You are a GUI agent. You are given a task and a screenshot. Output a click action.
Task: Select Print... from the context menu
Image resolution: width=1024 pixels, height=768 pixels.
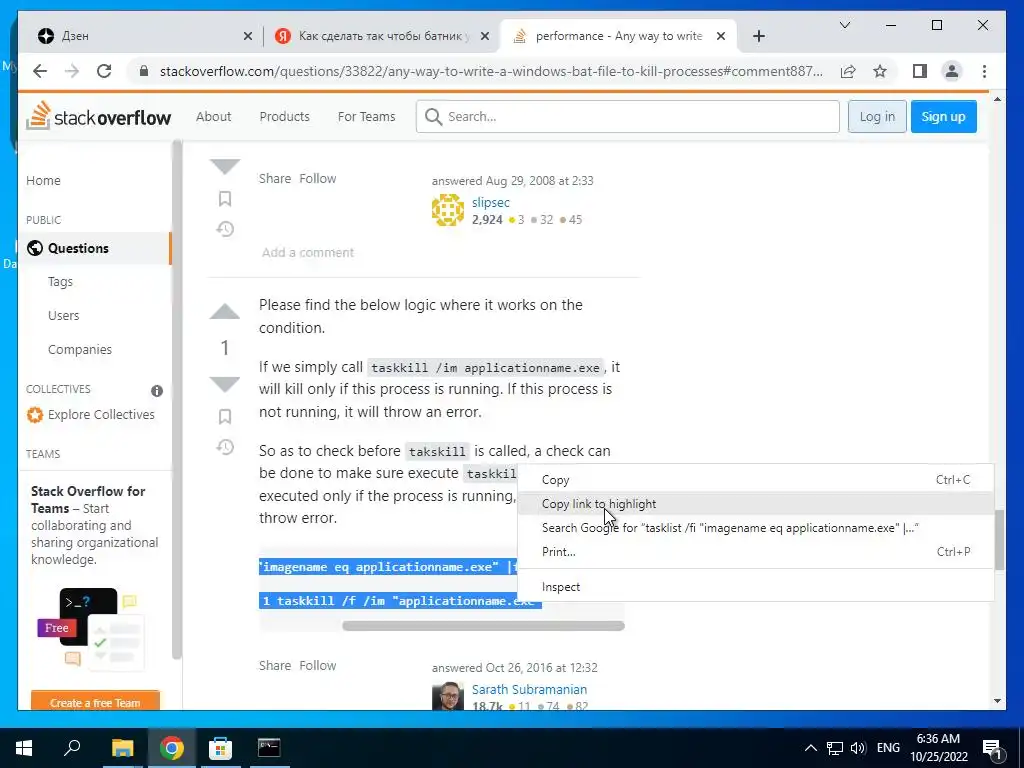click(x=756, y=552)
